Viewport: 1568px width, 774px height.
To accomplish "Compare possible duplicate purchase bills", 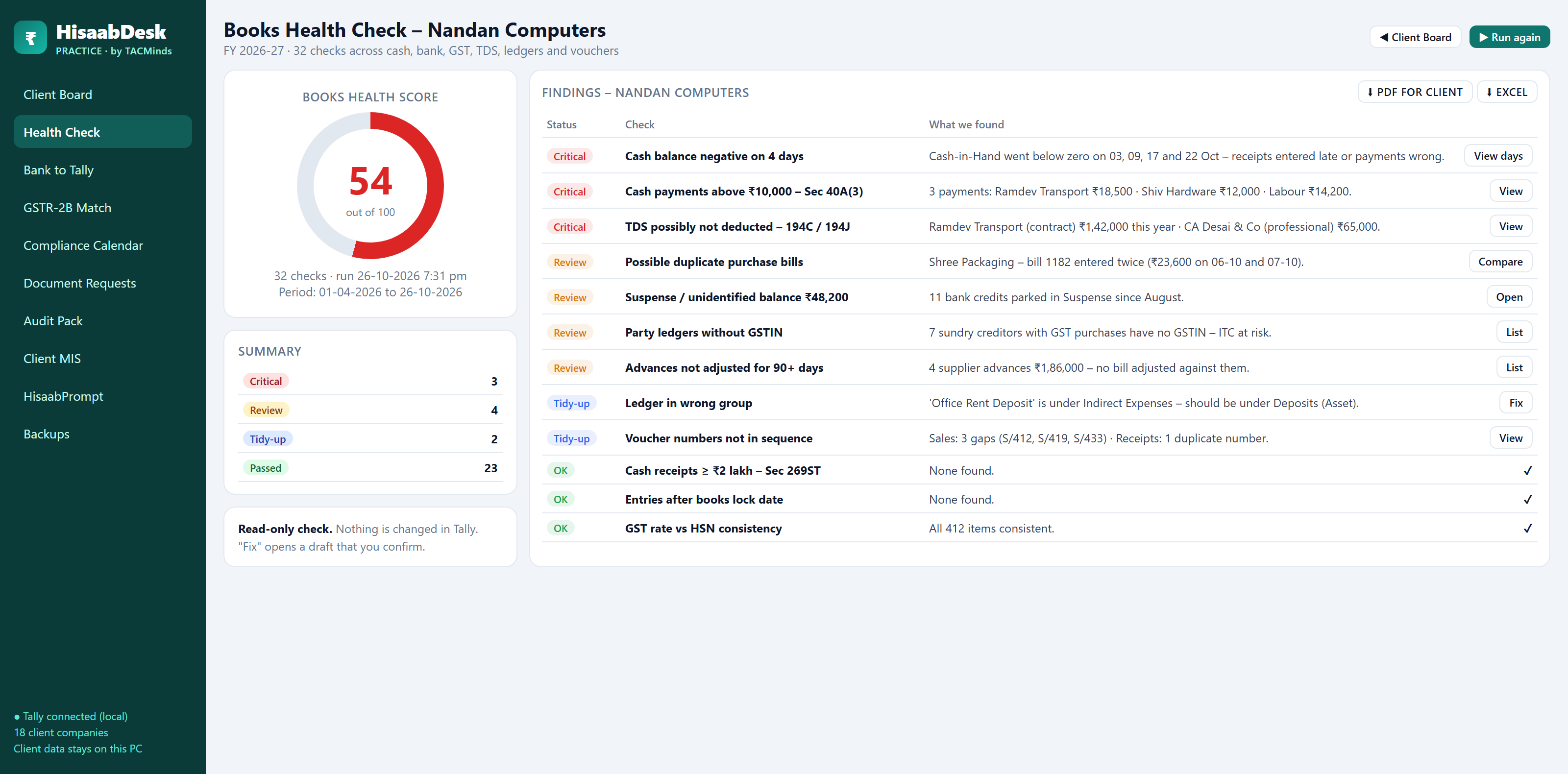I will pos(1500,262).
